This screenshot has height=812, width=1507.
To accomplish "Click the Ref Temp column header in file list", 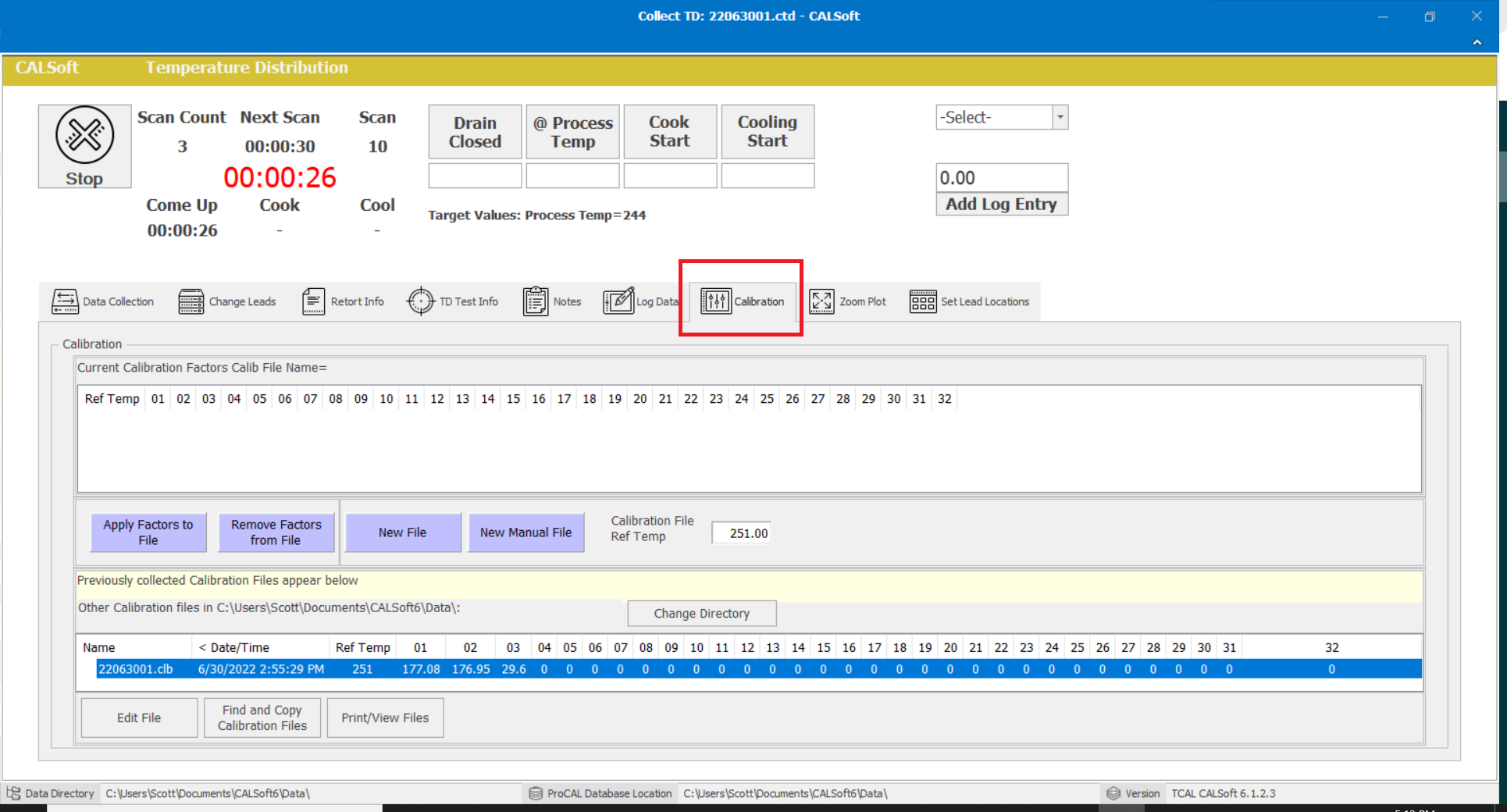I will point(362,647).
